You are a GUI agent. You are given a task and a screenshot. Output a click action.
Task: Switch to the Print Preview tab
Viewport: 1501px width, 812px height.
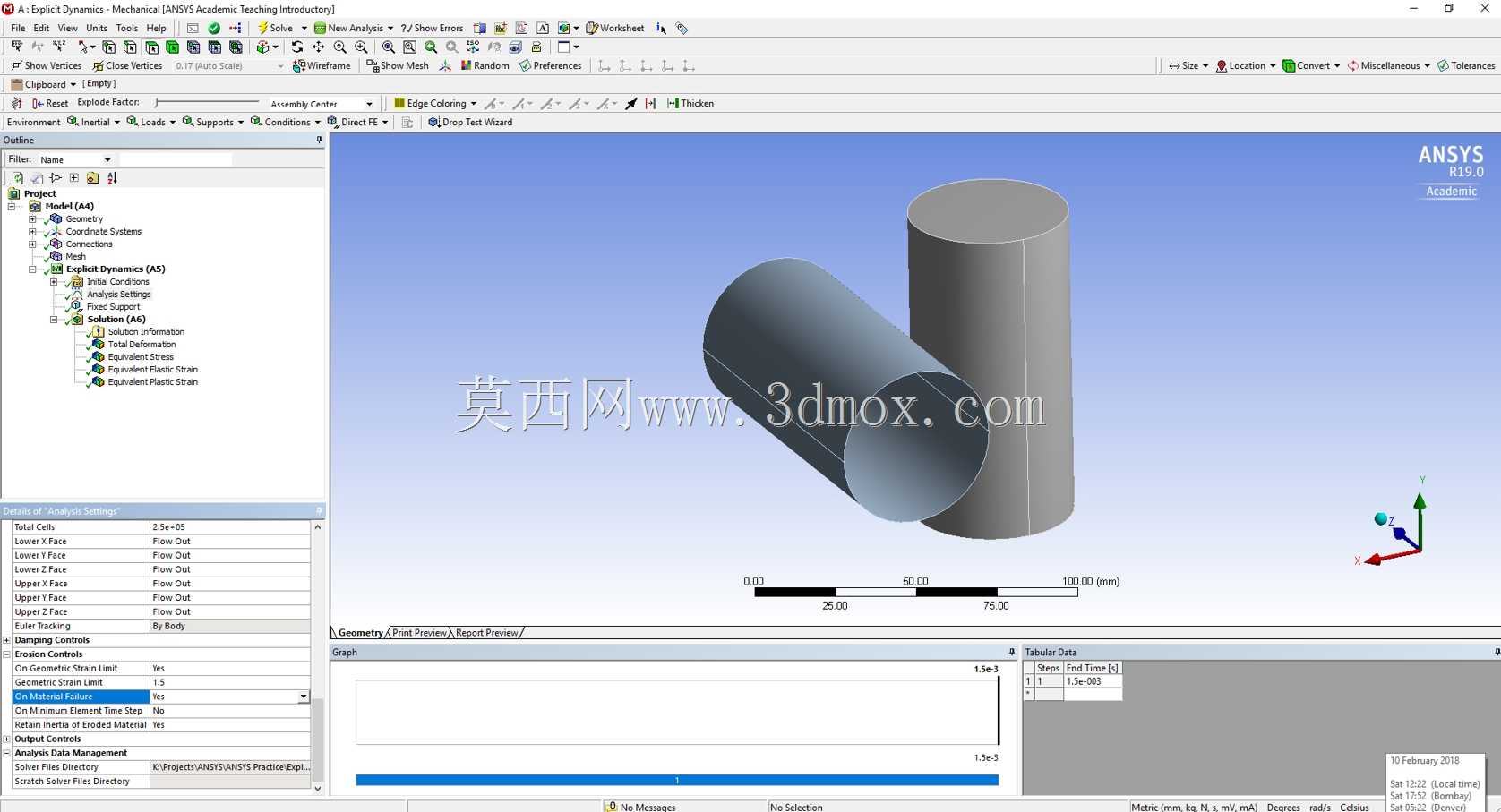[x=419, y=633]
